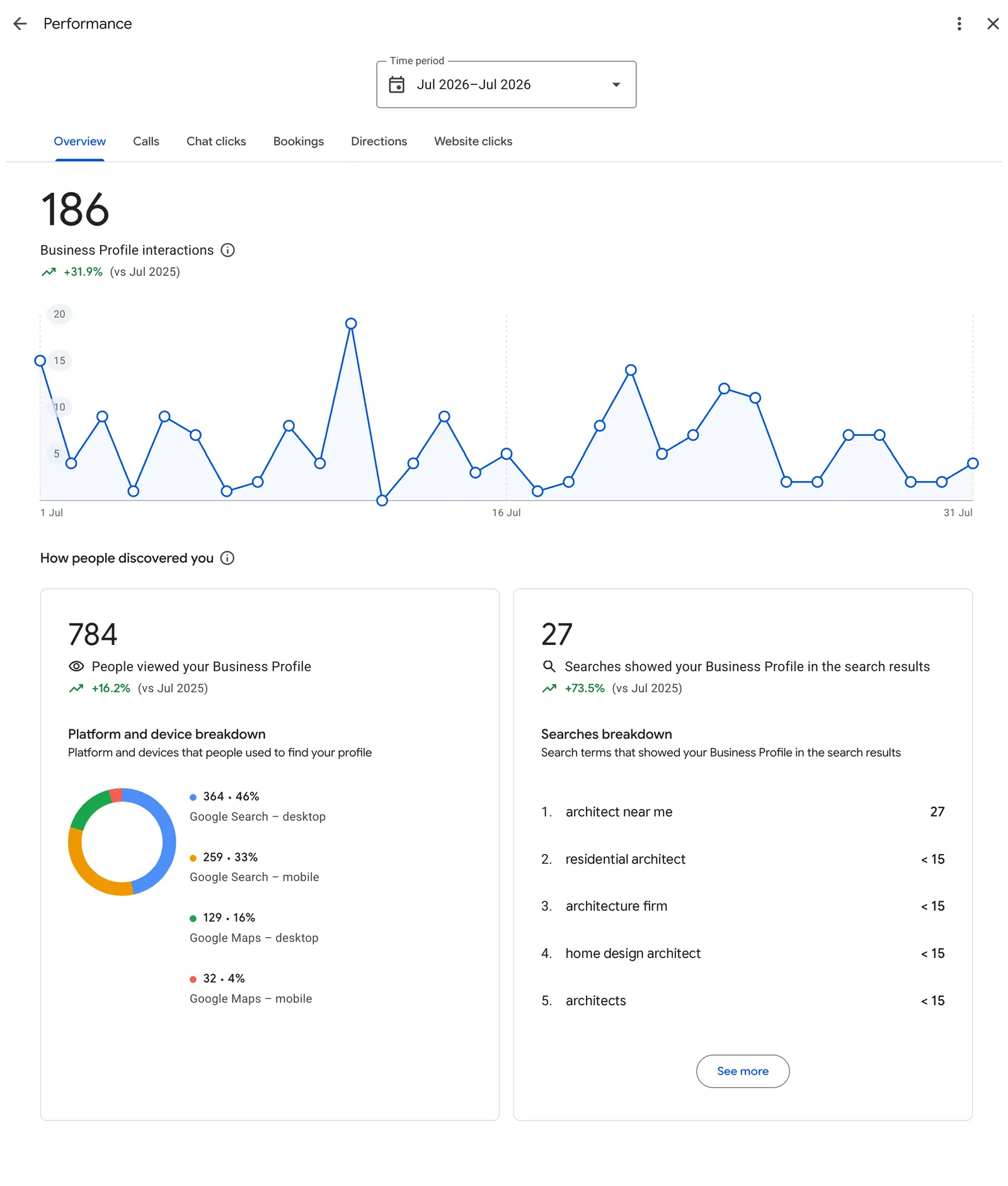The height and width of the screenshot is (1186, 1008).
Task: Click the last data point at 31 Jul
Action: (973, 464)
